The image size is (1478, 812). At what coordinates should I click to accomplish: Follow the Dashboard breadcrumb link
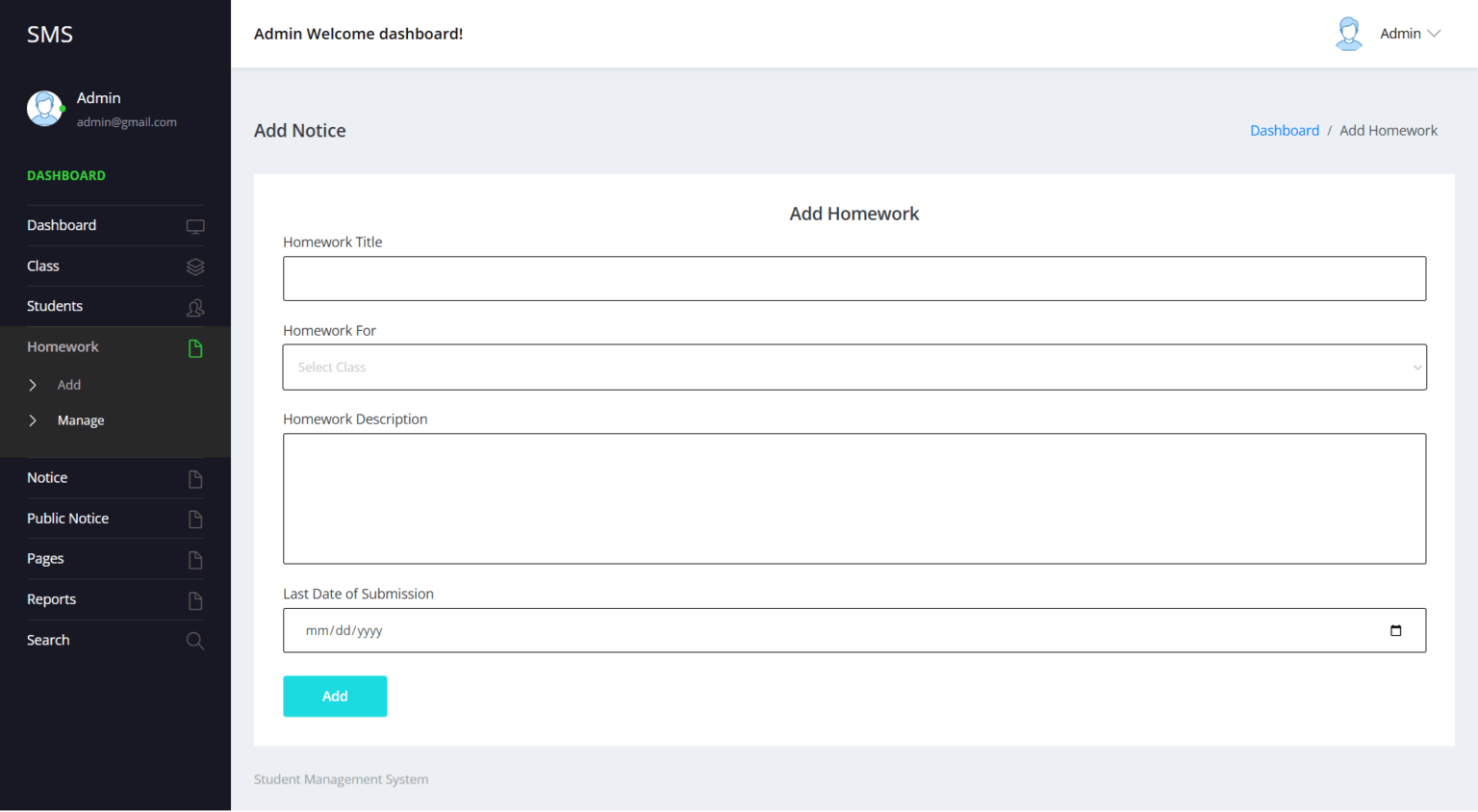[x=1284, y=131]
